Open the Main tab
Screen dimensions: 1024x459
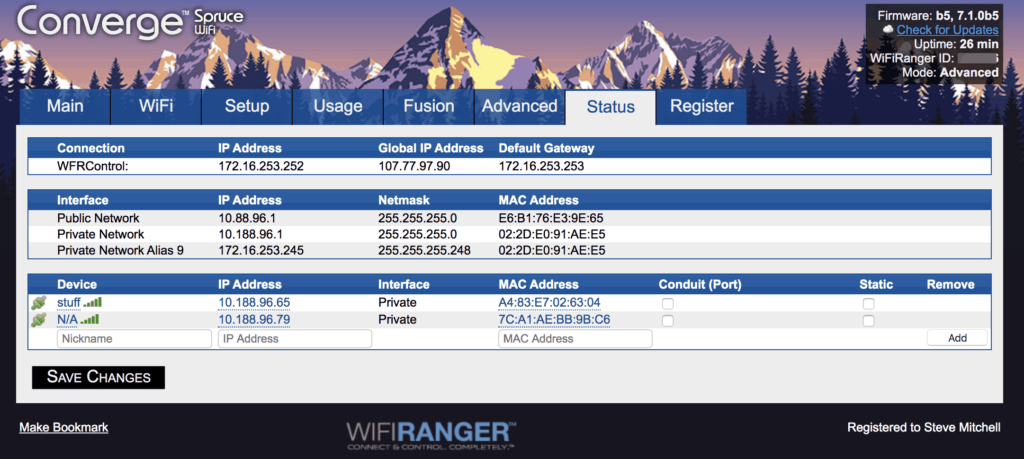pyautogui.click(x=65, y=107)
